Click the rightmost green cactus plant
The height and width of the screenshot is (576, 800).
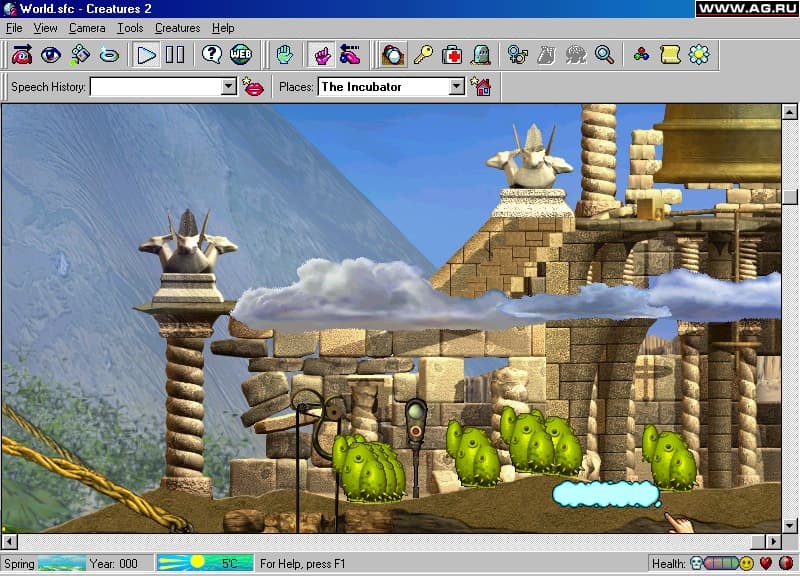[668, 458]
